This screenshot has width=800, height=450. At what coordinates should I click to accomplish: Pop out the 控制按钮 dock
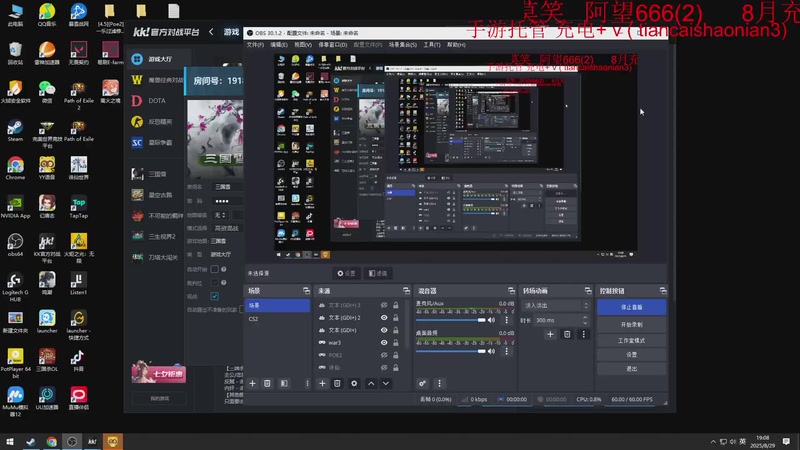click(x=663, y=290)
